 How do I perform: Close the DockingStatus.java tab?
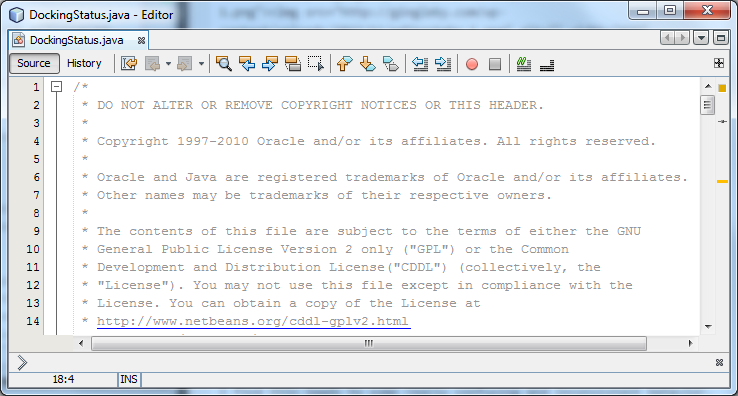141,40
